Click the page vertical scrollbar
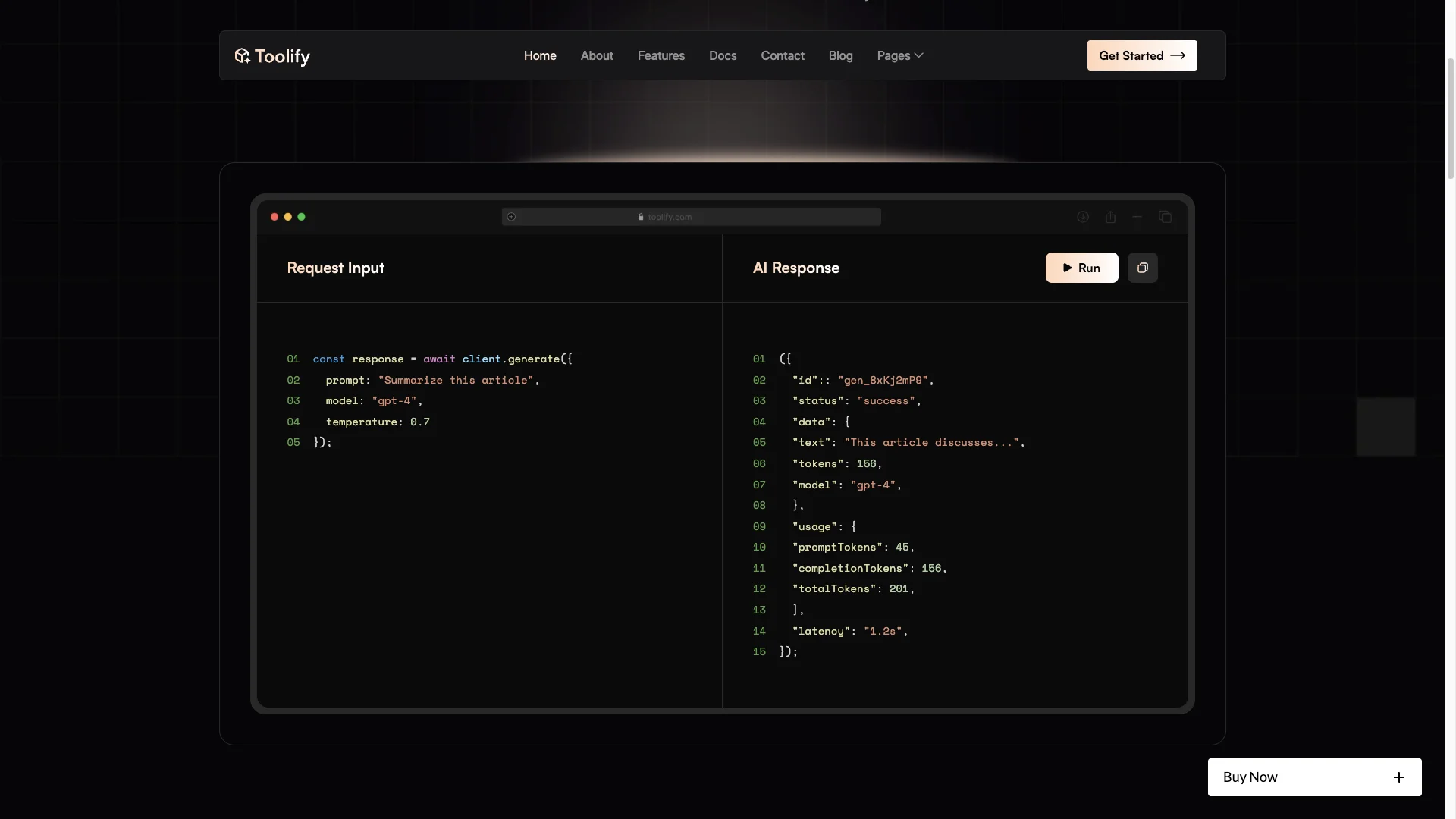The width and height of the screenshot is (1456, 819). pyautogui.click(x=1450, y=118)
